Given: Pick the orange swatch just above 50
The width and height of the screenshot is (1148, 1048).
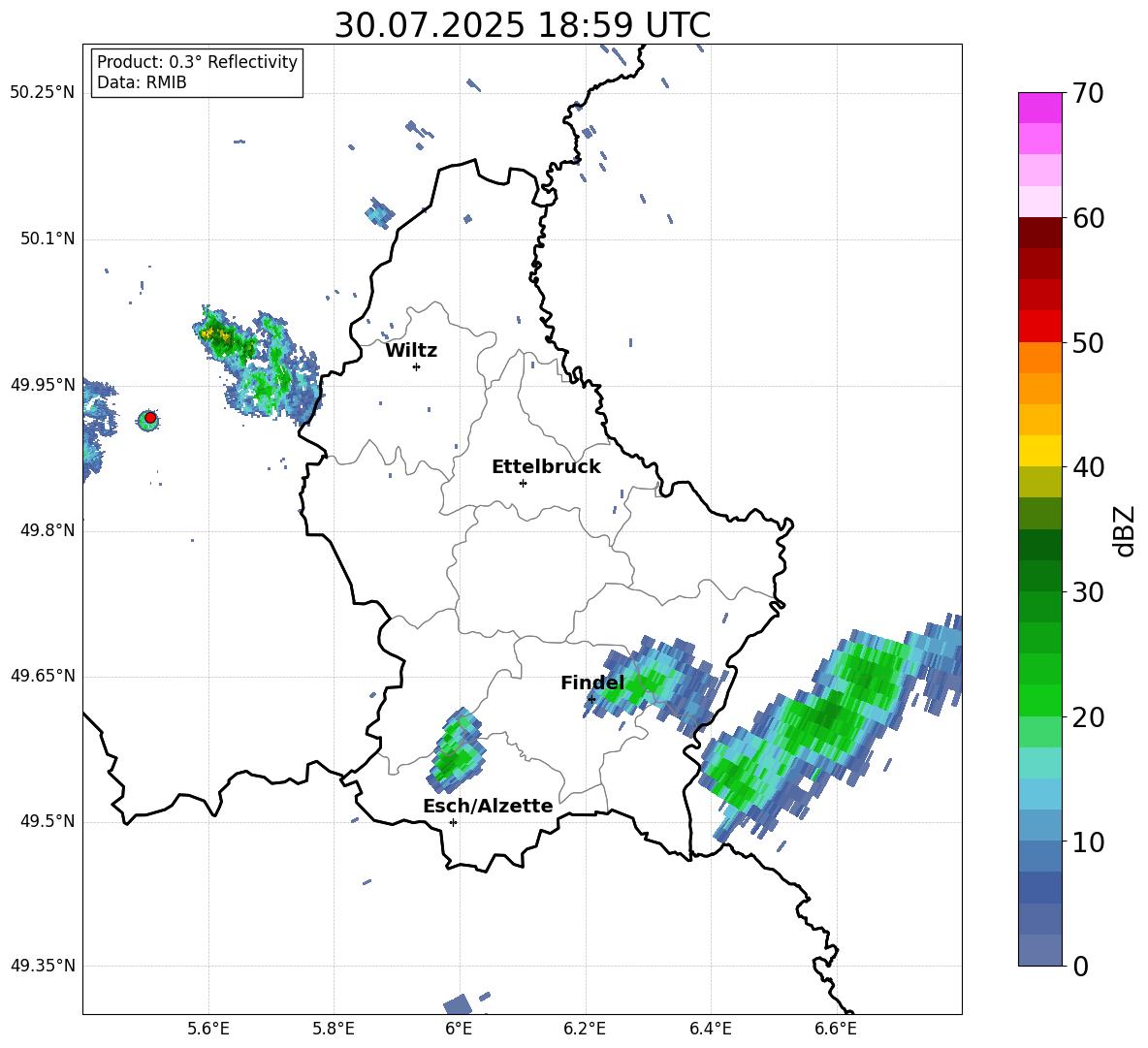Looking at the screenshot, I should coord(1039,357).
